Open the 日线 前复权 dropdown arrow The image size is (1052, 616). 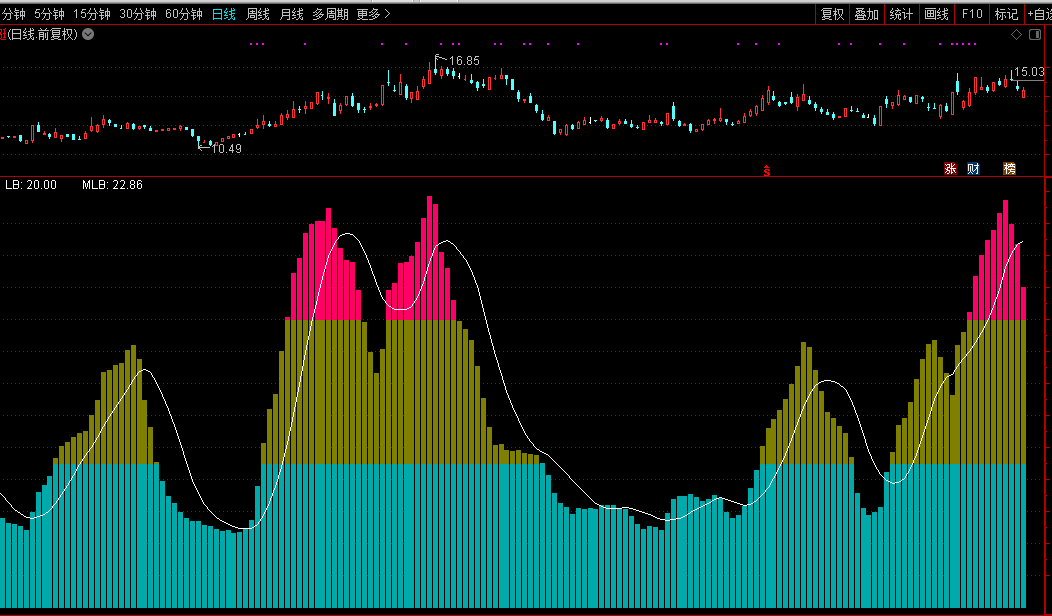tap(88, 34)
